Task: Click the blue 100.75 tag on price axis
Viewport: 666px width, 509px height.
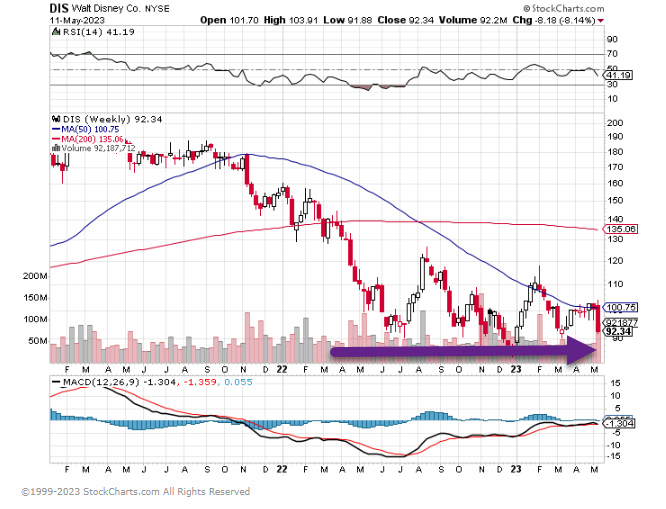Action: (621, 307)
